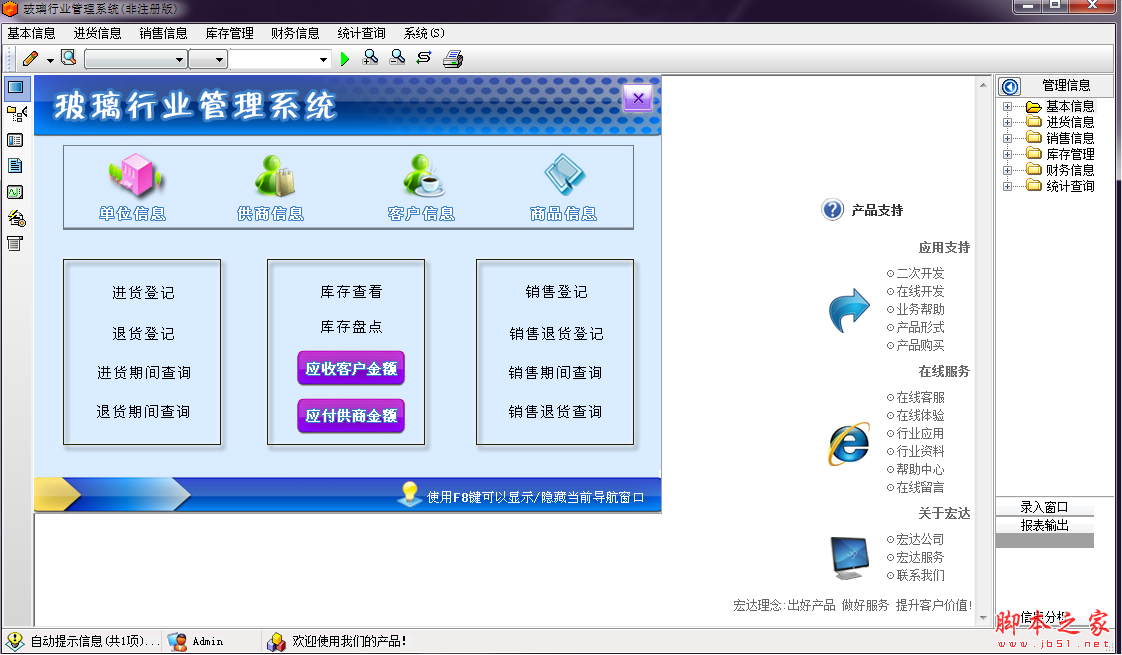
Task: Click the folder tree structure sidebar icon
Action: coord(16,114)
